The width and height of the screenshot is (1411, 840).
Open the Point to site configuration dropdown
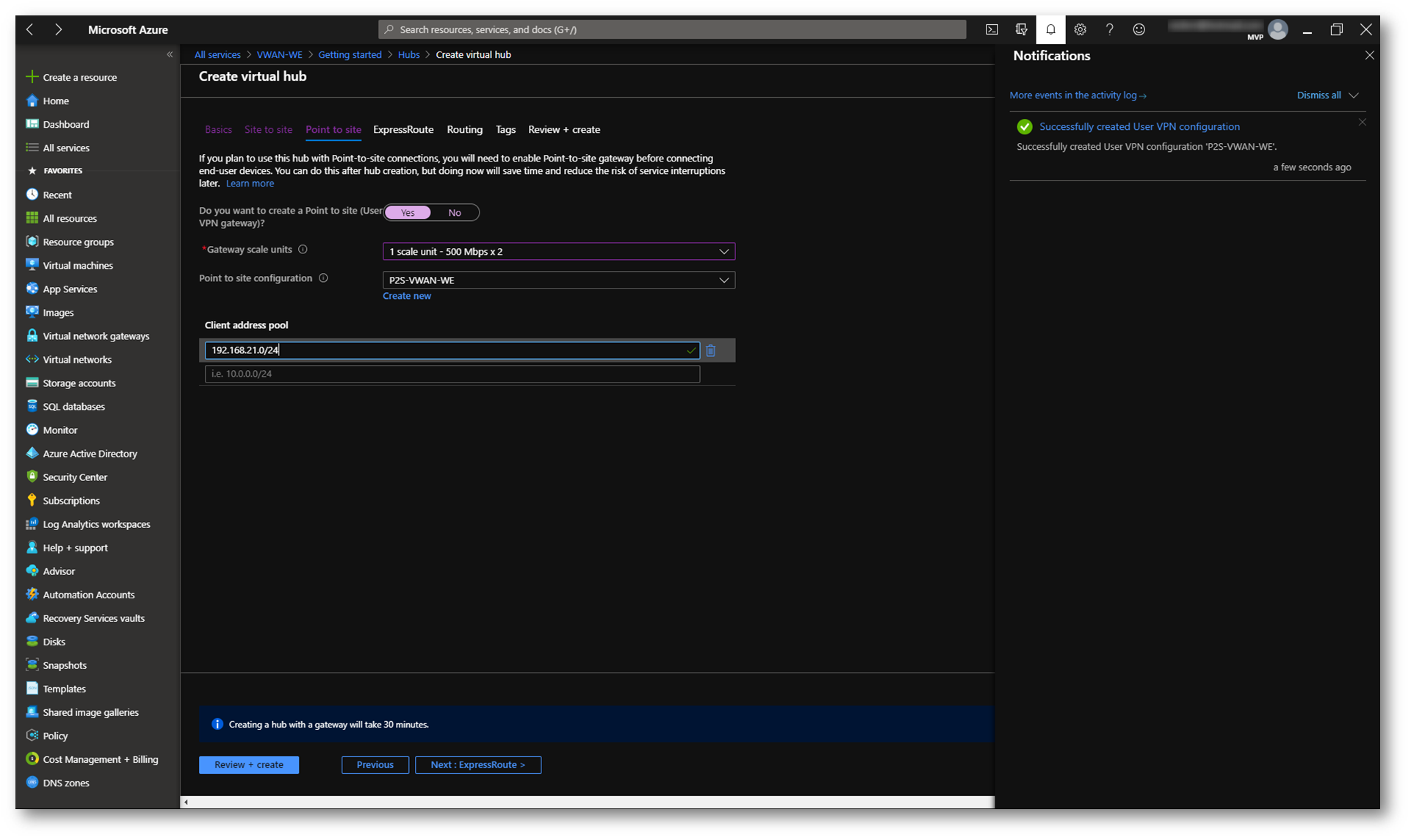tap(558, 280)
